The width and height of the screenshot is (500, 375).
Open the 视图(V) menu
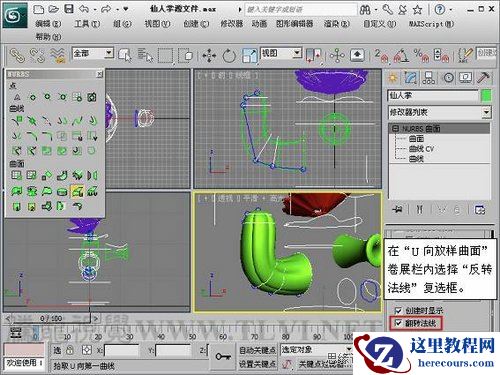(157, 24)
